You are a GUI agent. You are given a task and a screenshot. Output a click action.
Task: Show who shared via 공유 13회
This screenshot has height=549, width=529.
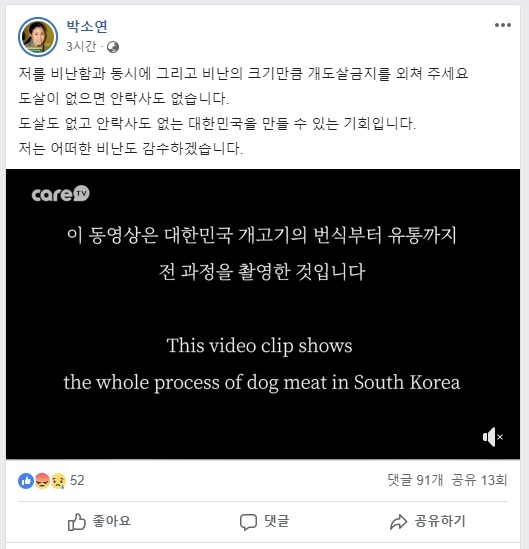click(x=479, y=480)
